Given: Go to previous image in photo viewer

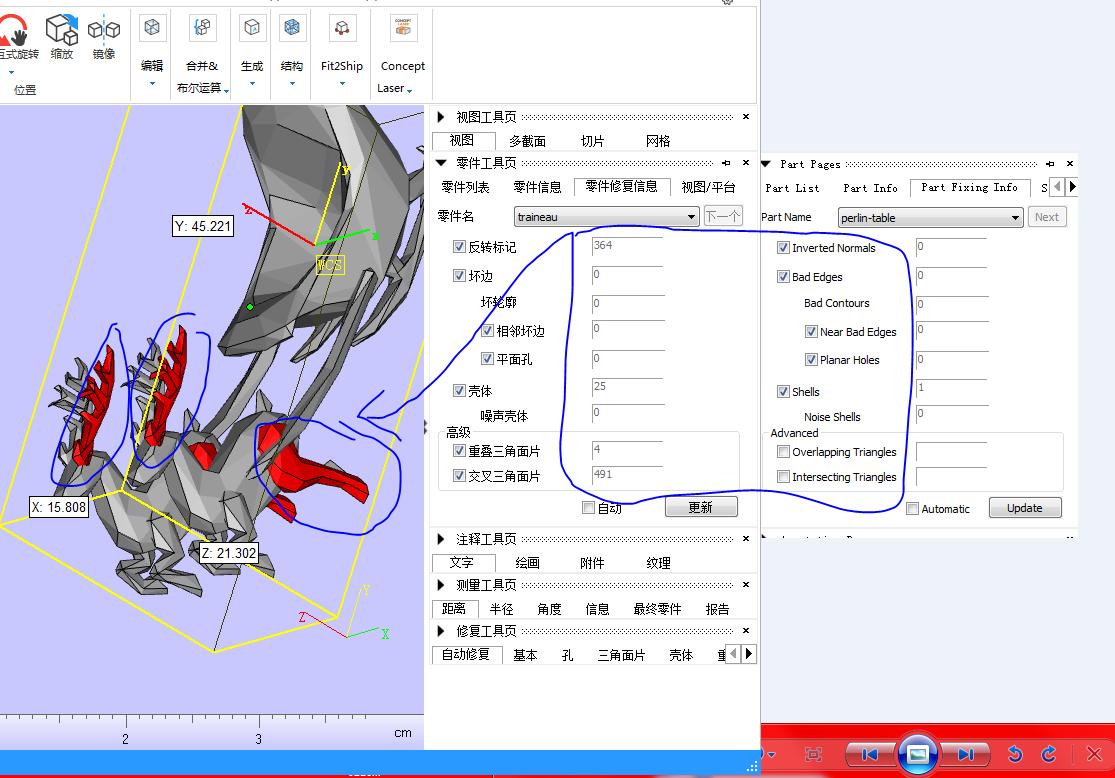Looking at the screenshot, I should 870,755.
